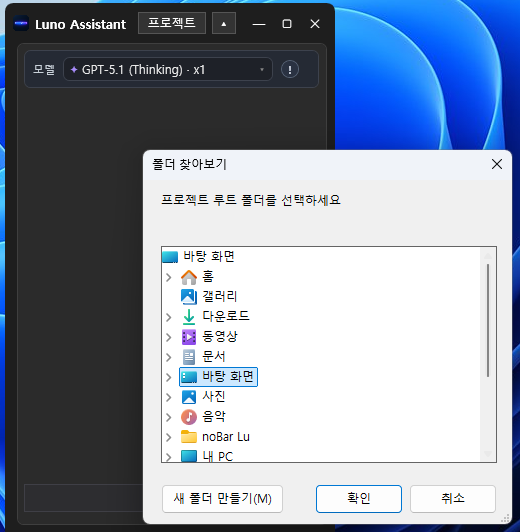Maximize the Luno Assistant window
Viewport: 520px width, 532px height.
[287, 24]
